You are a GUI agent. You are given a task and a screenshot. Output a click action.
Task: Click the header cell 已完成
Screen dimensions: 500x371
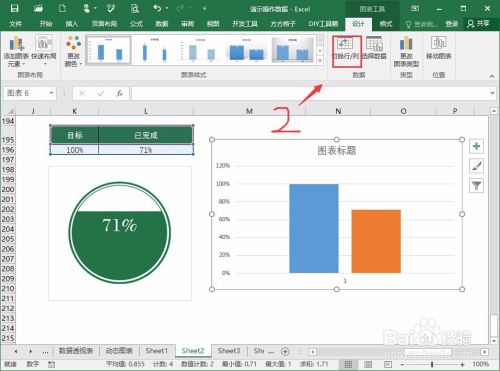[x=146, y=135]
